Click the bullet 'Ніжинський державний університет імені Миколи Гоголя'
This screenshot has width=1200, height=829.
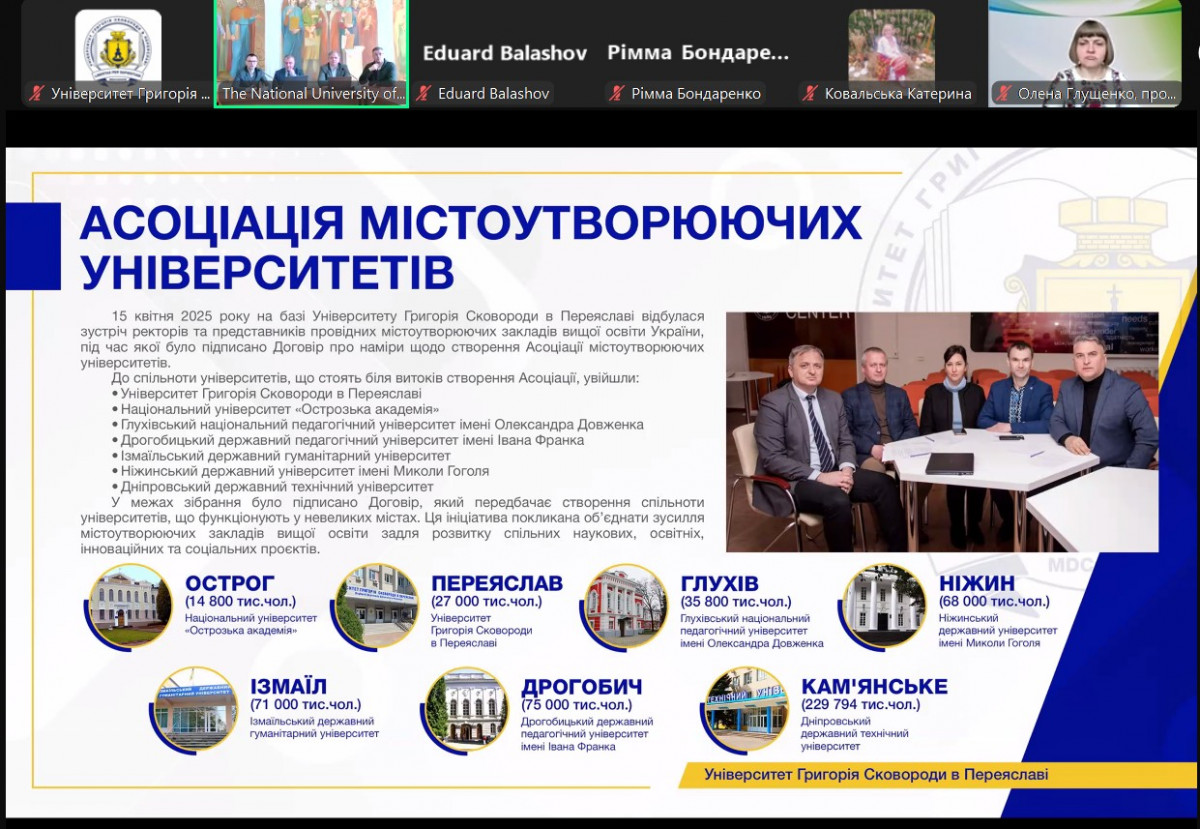[300, 471]
